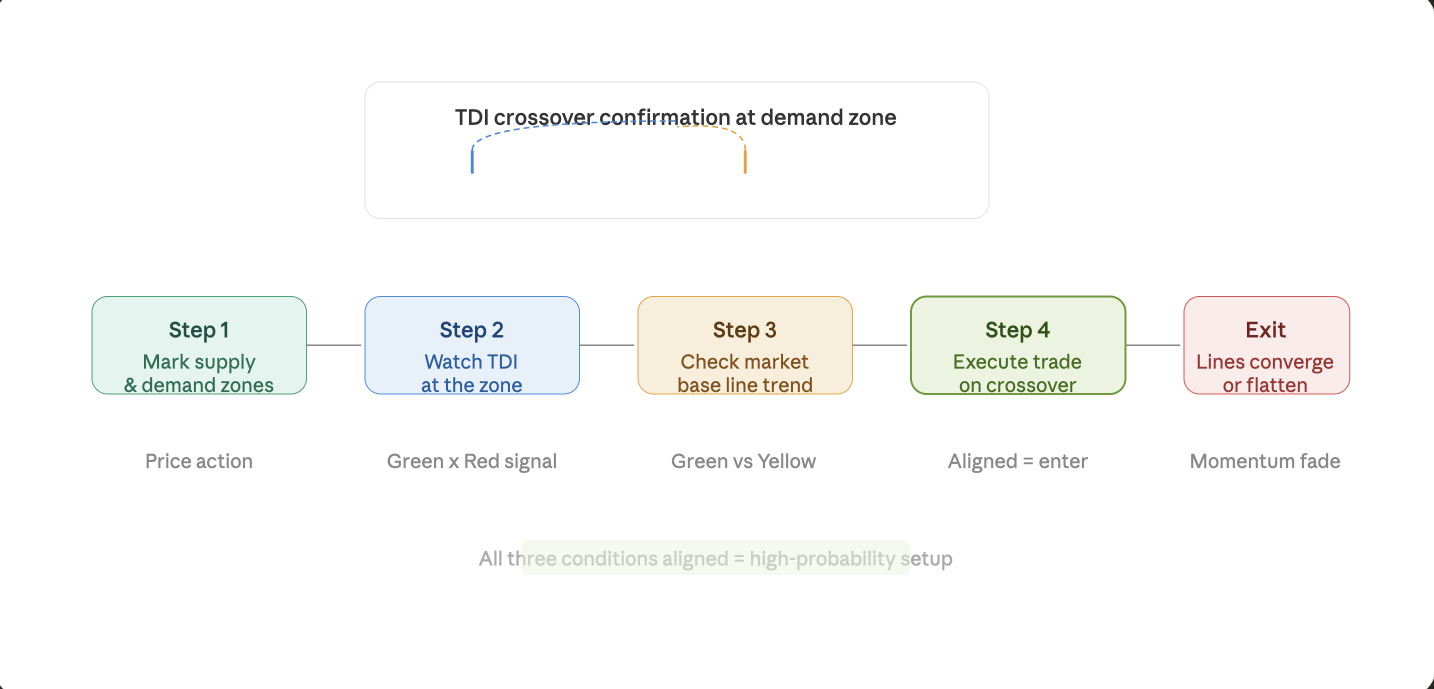Select the Step 4 Execute trade box
The image size is (1434, 689).
coord(1018,345)
